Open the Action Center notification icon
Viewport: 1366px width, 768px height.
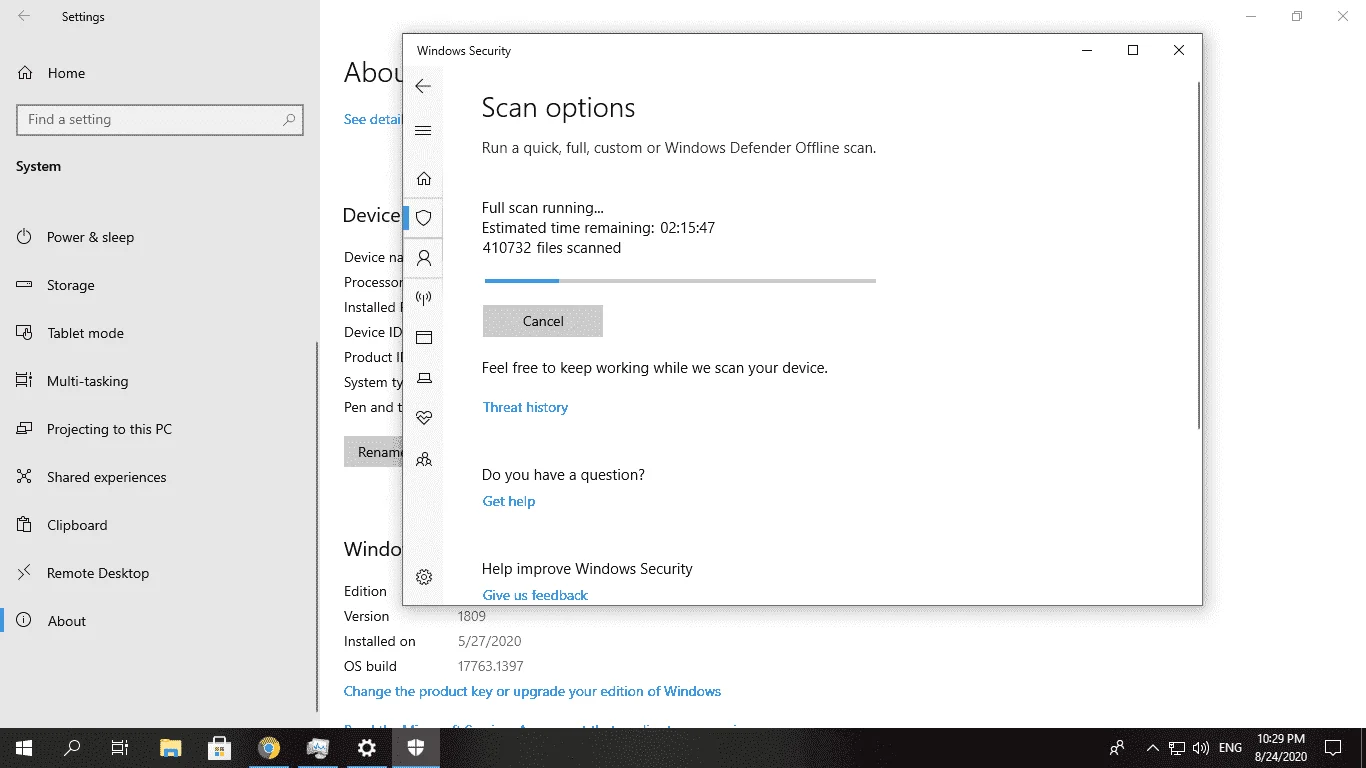[1333, 748]
